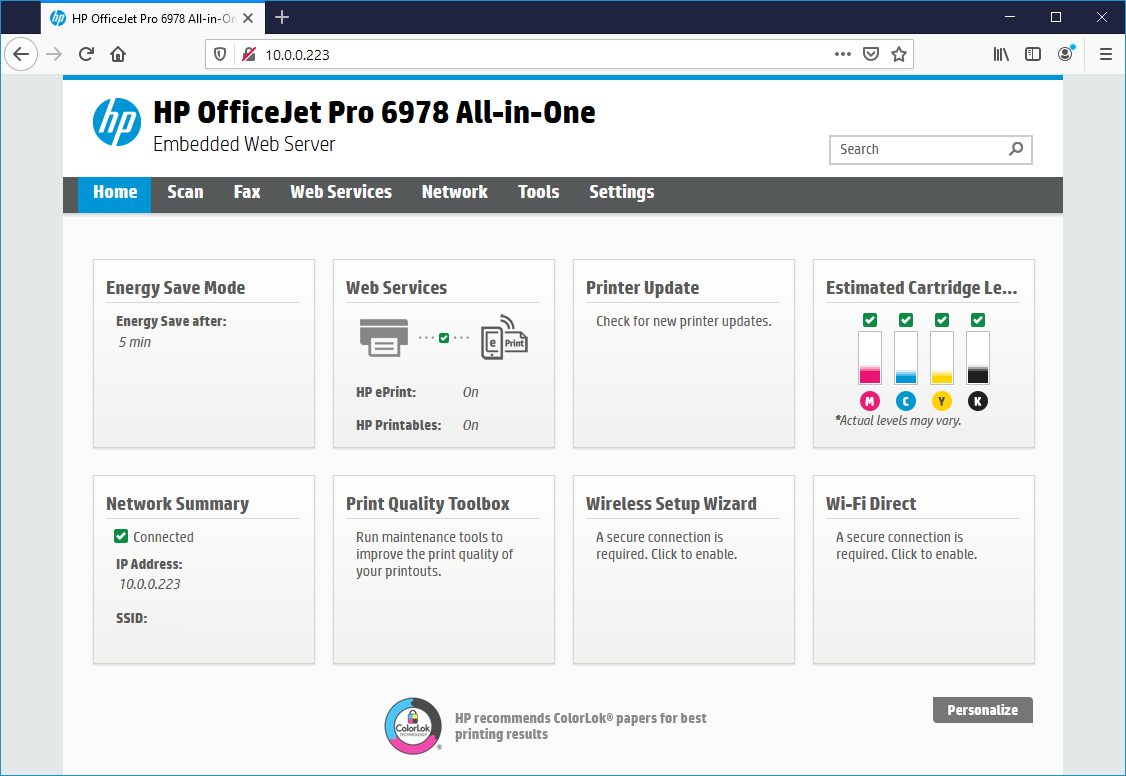Save page to Pocket icon
Viewport: 1126px width, 776px height.
pos(870,55)
